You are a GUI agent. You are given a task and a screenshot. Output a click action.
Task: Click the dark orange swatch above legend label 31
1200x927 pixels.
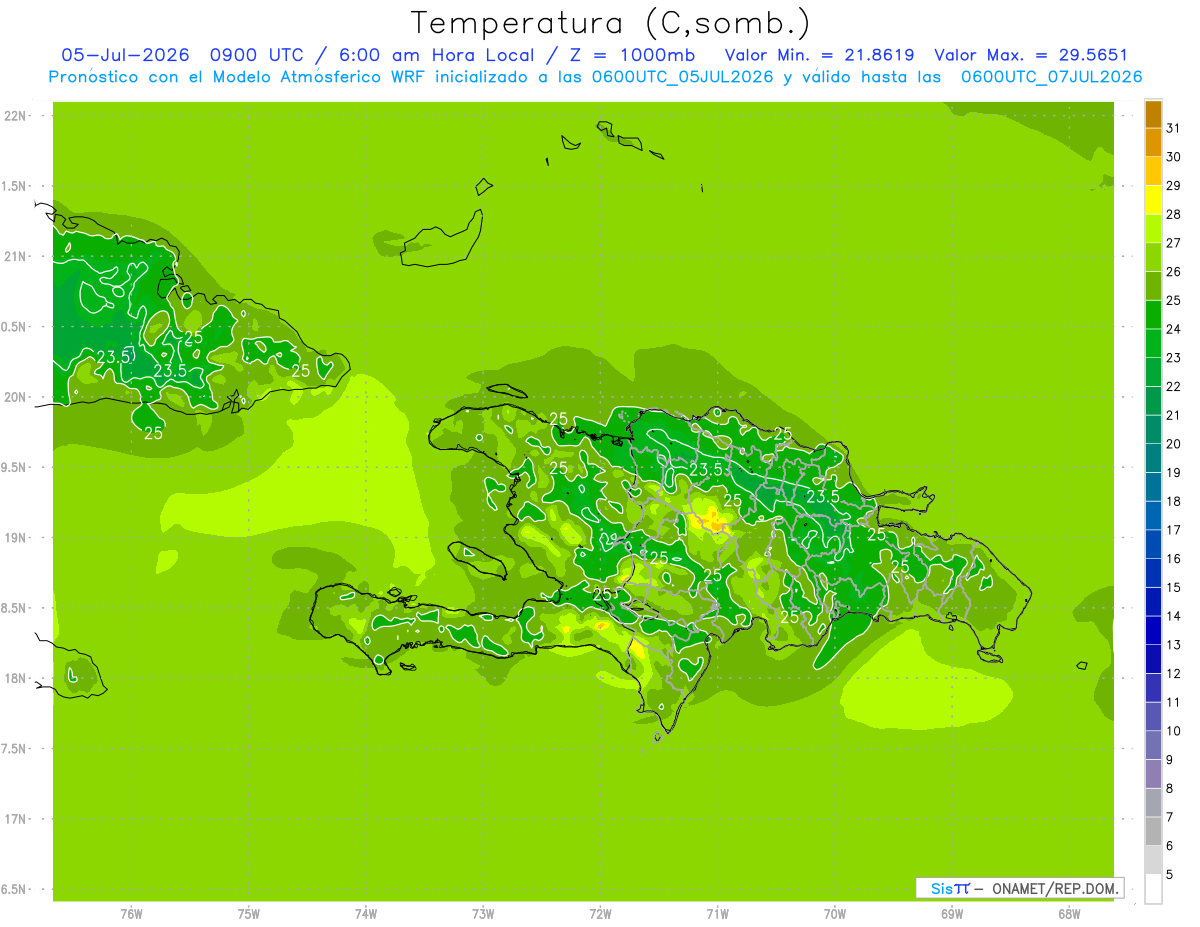[x=1153, y=114]
